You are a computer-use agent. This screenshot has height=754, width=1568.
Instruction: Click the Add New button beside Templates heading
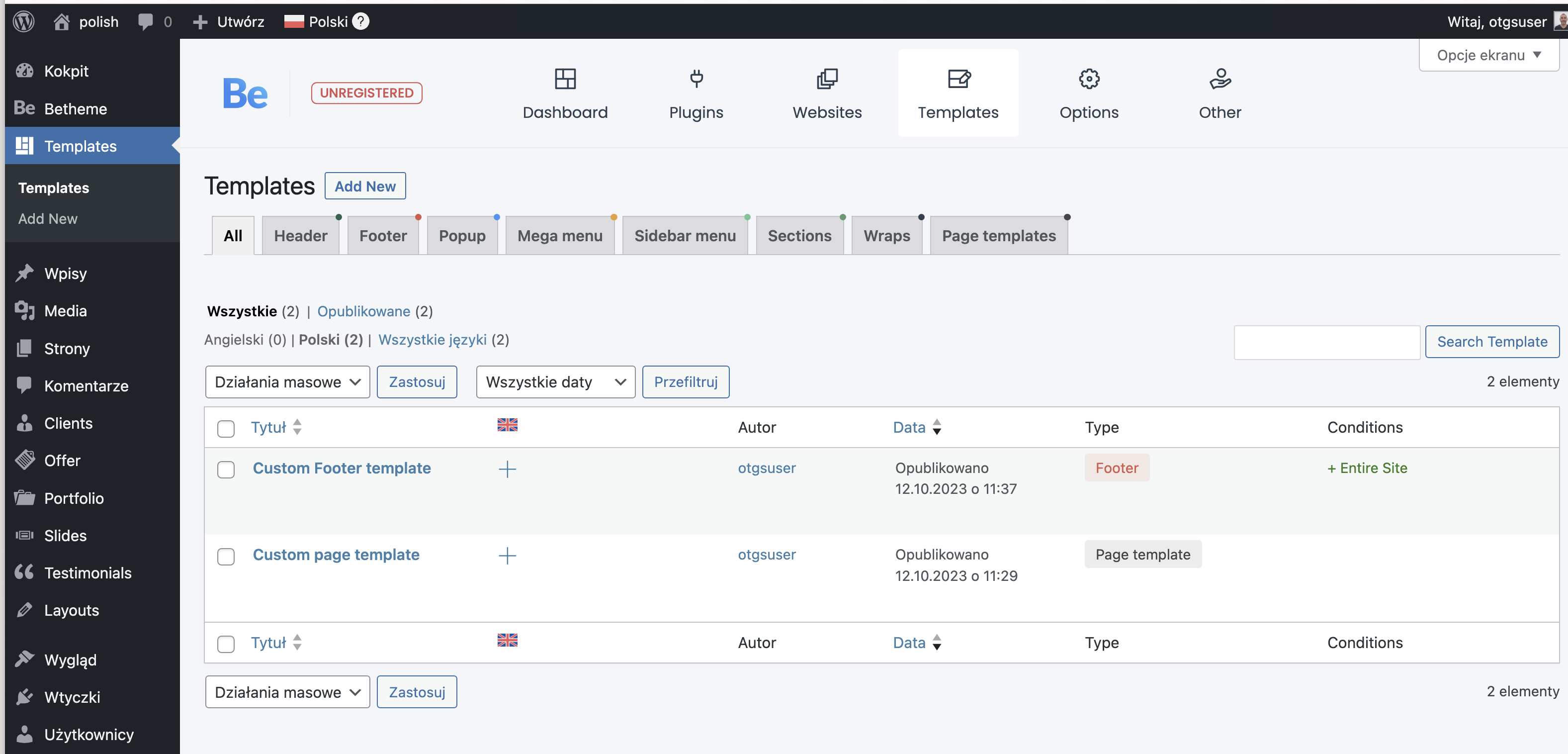pyautogui.click(x=365, y=186)
